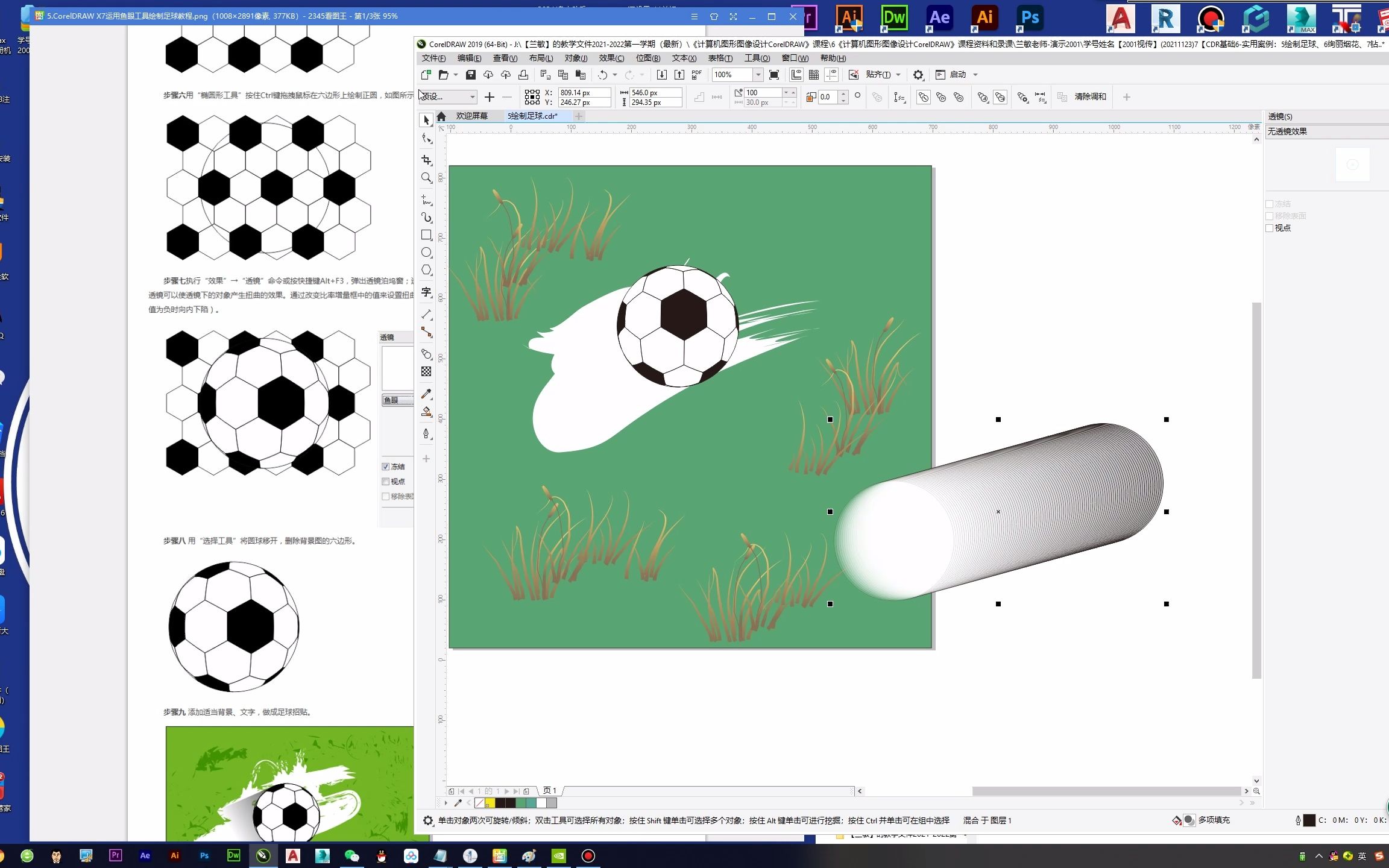
Task: Expand the 贴齐 snap-to dropdown
Action: [898, 75]
